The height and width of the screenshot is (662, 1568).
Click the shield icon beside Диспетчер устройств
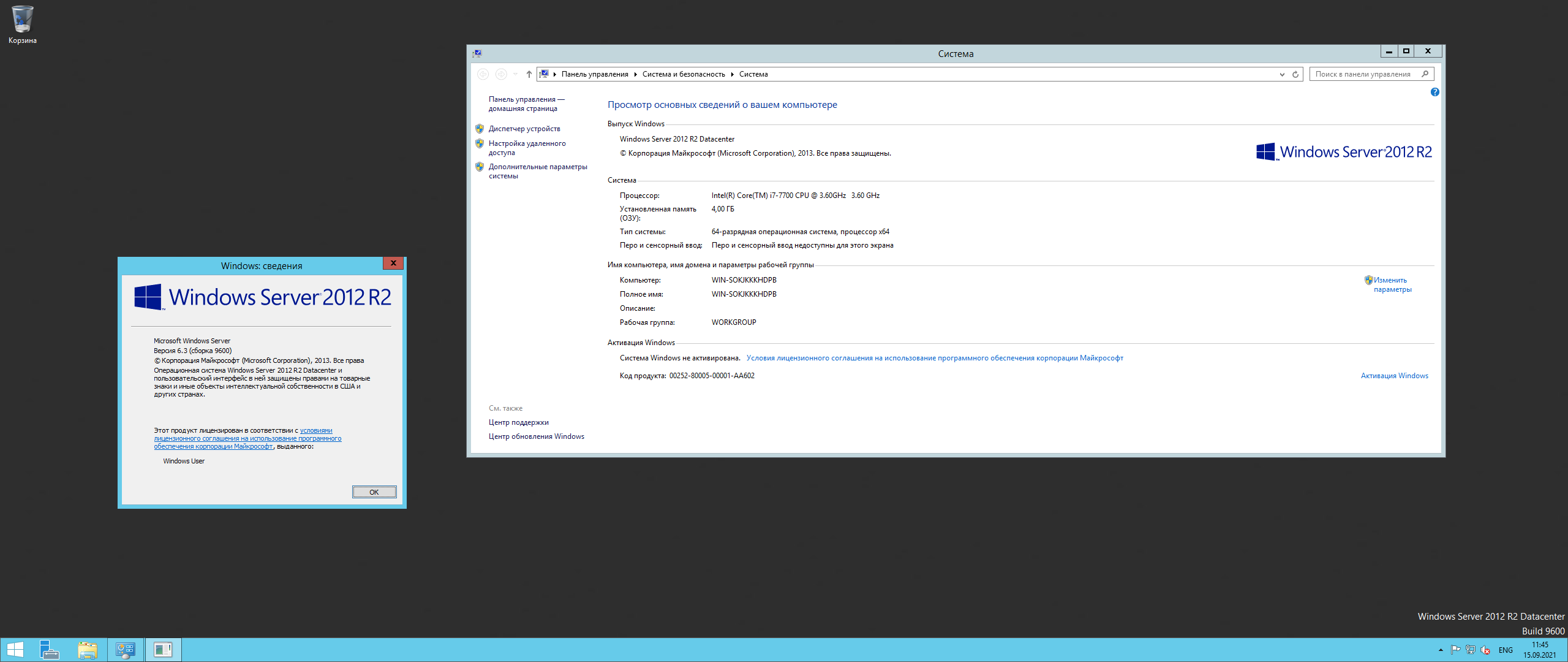(x=480, y=129)
